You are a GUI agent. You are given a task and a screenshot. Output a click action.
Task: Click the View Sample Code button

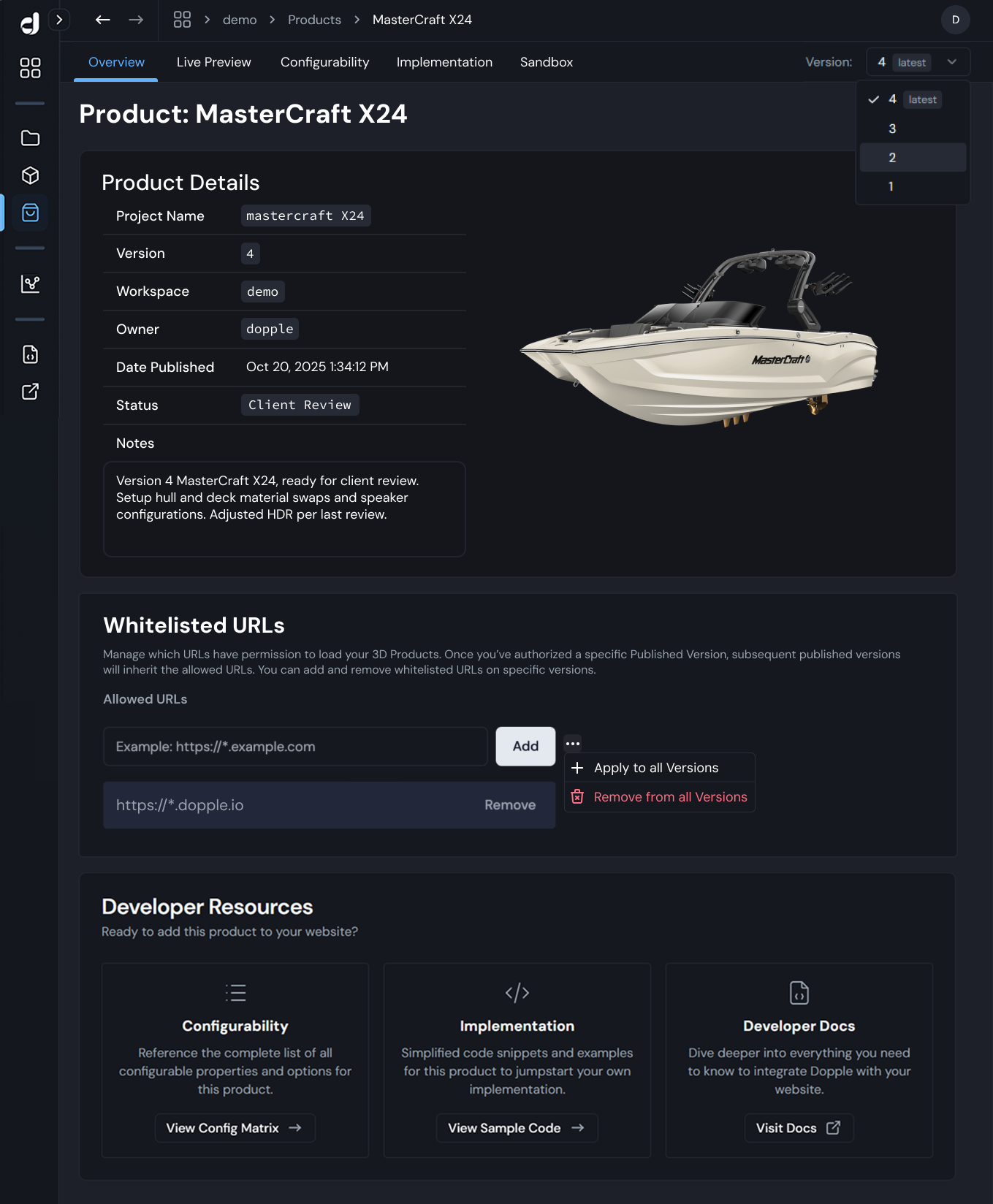pyautogui.click(x=517, y=1128)
